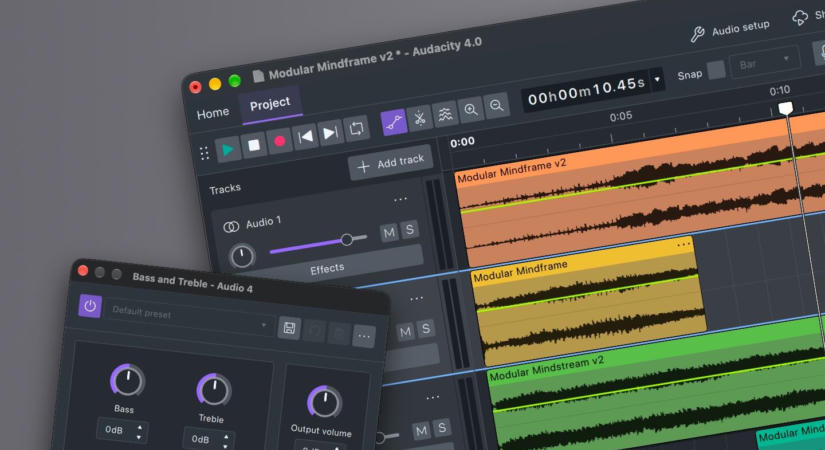Solo the Audio 1 track
Image resolution: width=825 pixels, height=450 pixels.
tap(409, 229)
